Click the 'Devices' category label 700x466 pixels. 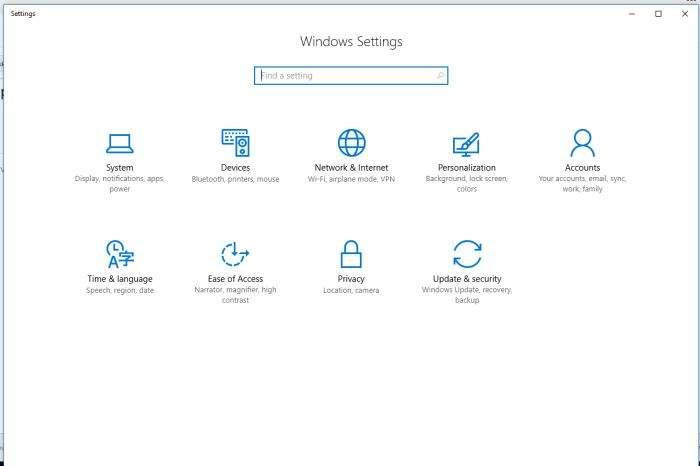235,168
